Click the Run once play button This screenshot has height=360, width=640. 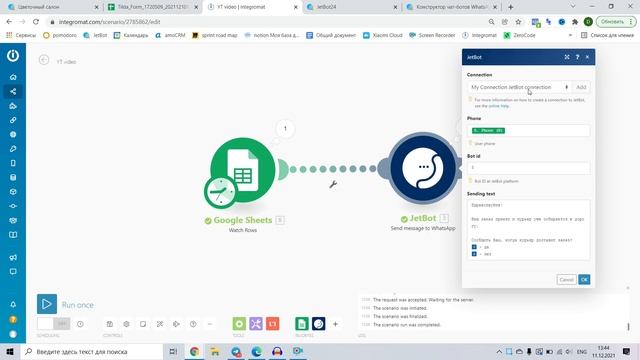[x=47, y=304]
